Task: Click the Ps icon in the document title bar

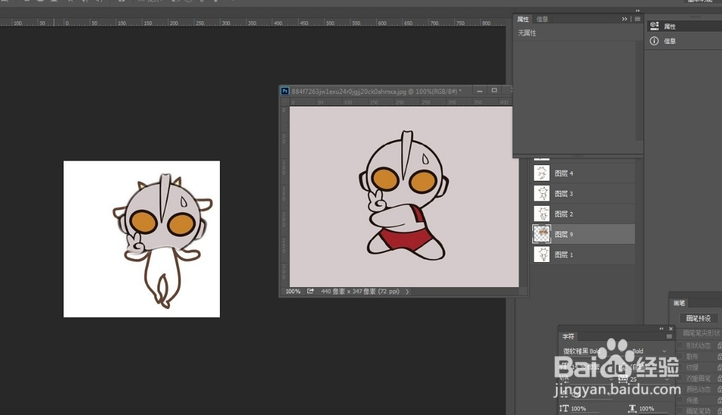Action: (x=285, y=91)
